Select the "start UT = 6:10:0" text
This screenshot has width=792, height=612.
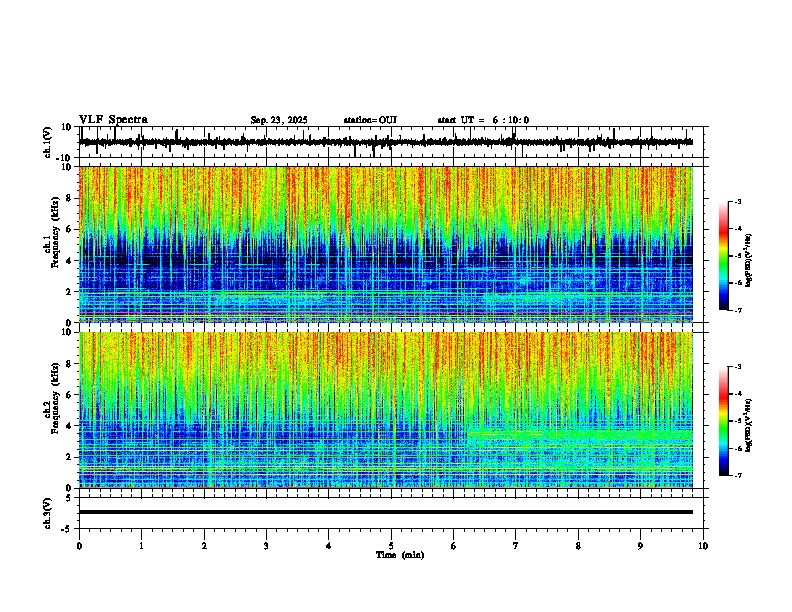point(483,120)
